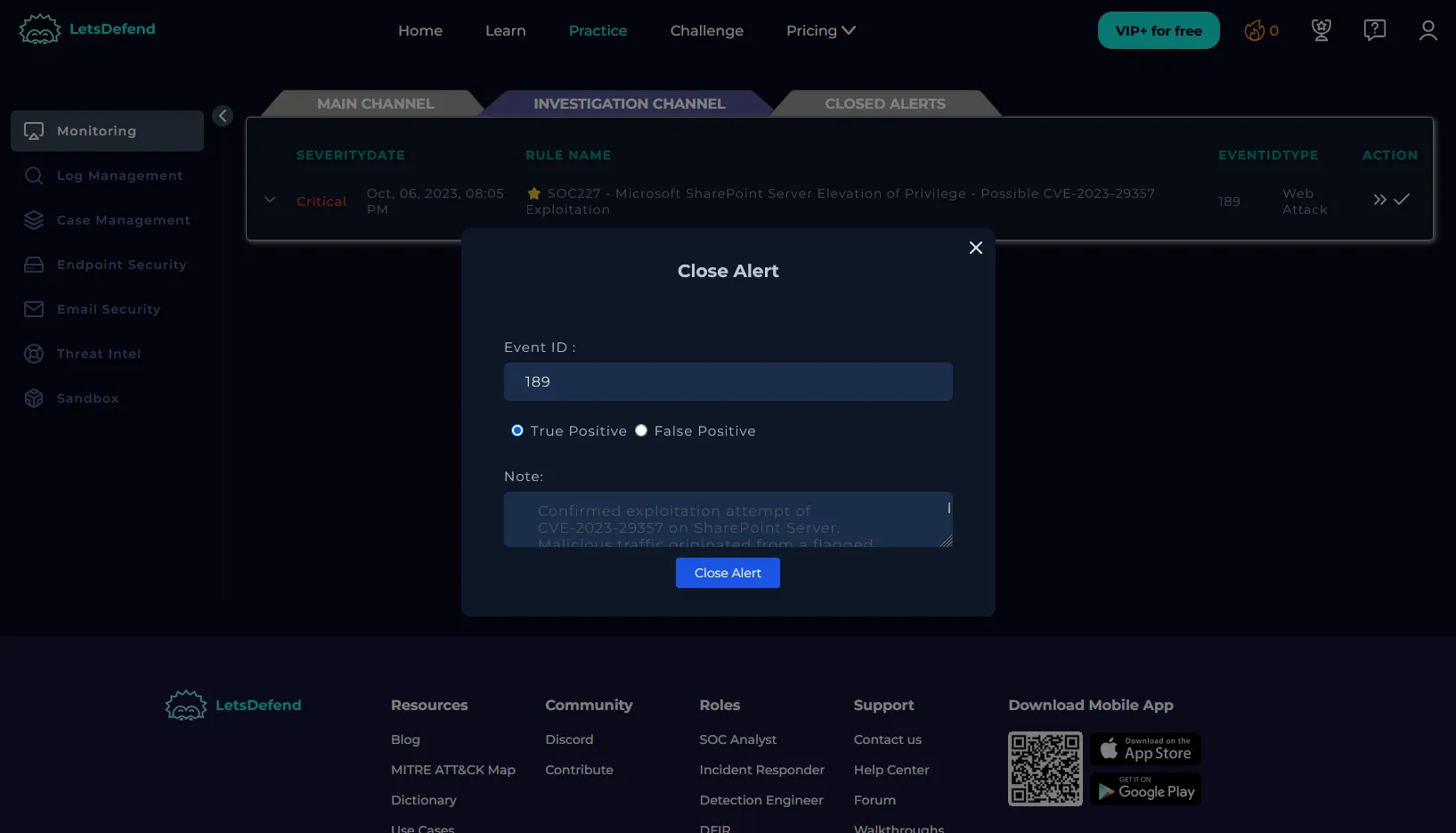
Task: Switch to the Closed Alerts tab
Action: coord(884,103)
